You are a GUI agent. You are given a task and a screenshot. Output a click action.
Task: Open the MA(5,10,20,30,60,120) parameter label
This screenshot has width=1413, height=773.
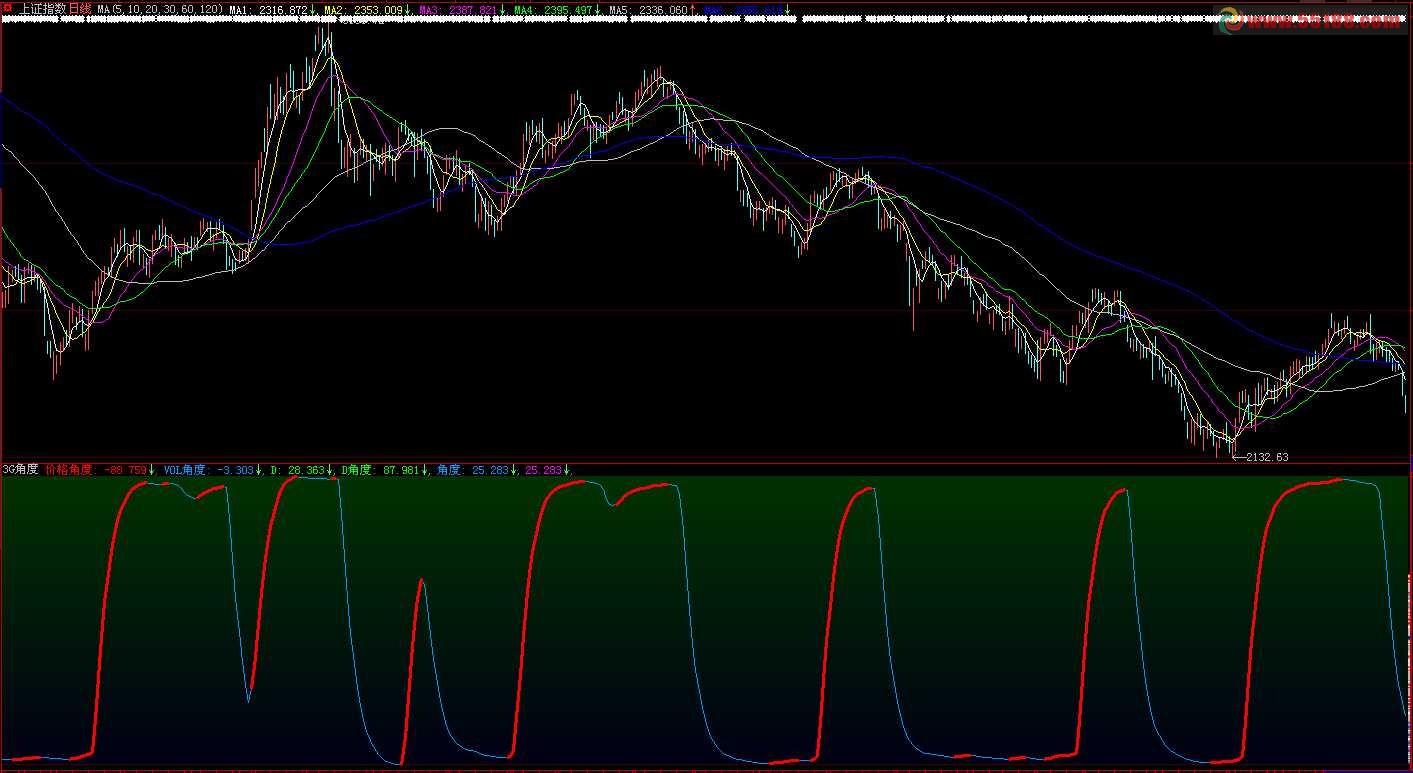tap(160, 10)
